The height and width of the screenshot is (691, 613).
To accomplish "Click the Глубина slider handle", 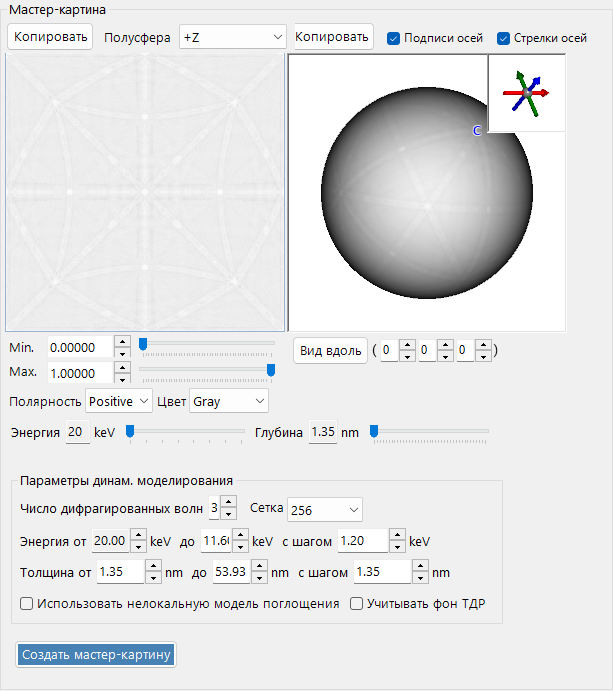I will coord(374,431).
